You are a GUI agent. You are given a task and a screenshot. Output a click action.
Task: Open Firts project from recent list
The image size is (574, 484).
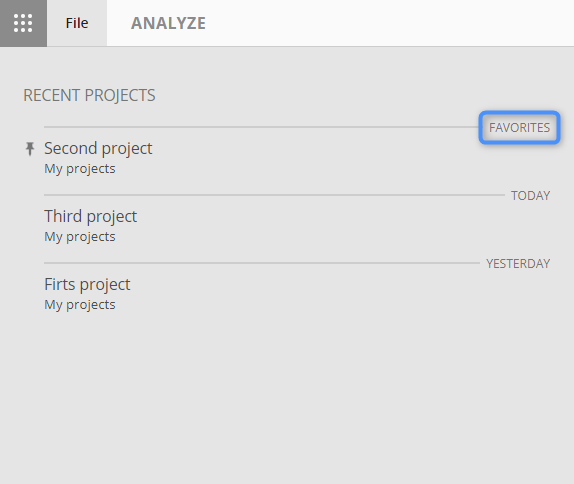(x=87, y=284)
